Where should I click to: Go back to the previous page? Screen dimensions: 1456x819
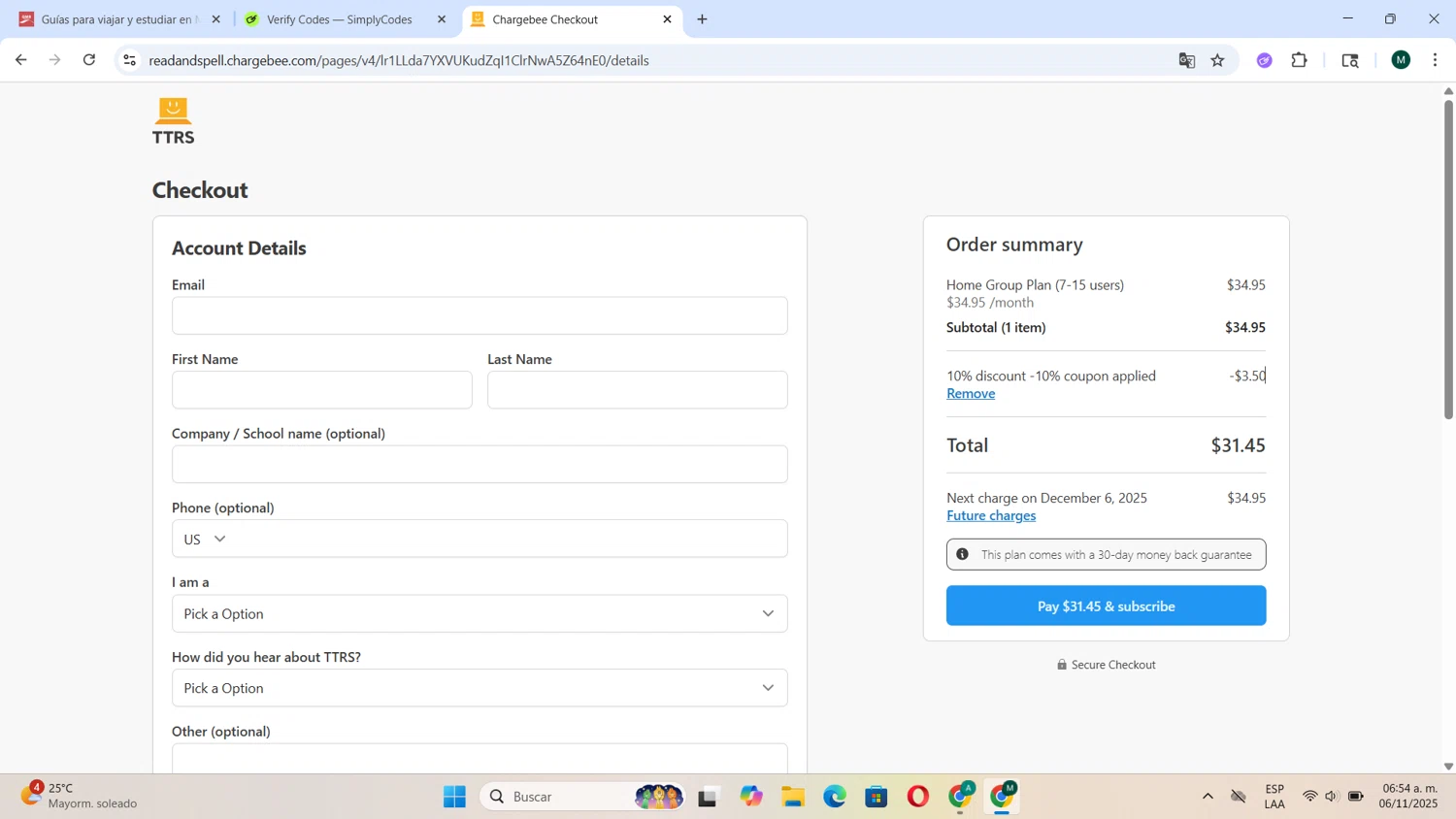[20, 60]
